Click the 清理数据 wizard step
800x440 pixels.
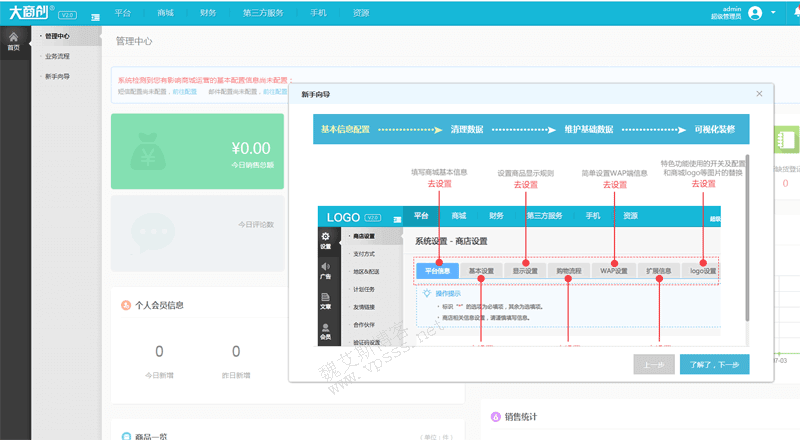click(x=467, y=130)
